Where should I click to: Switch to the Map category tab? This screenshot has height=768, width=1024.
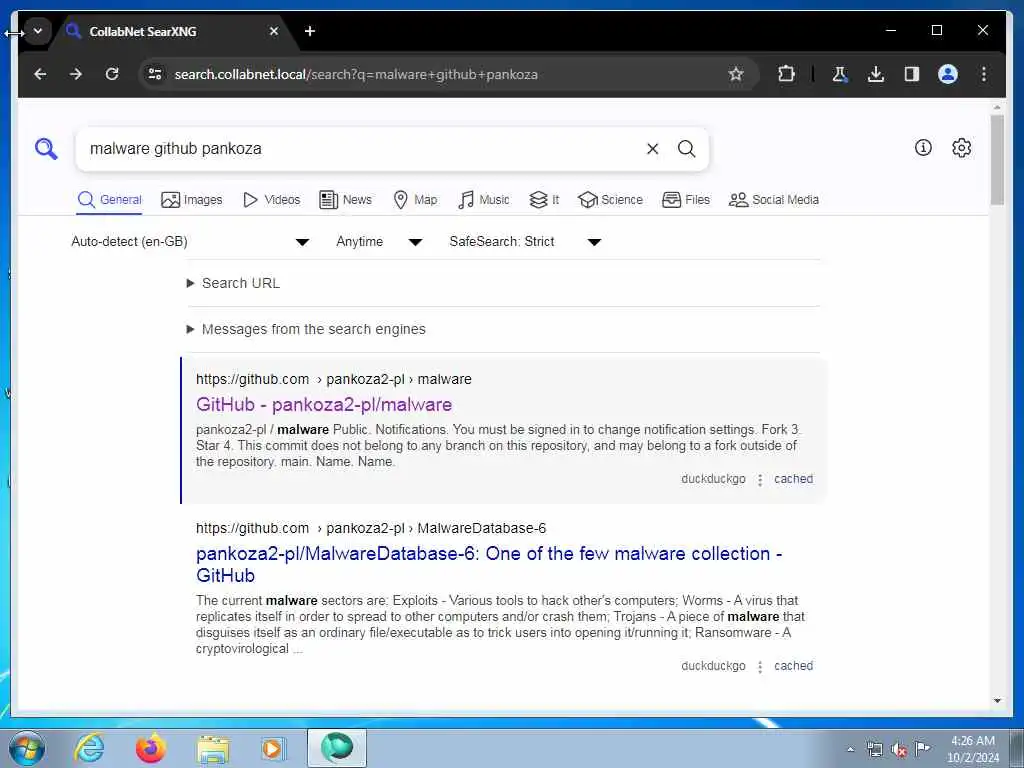tap(415, 200)
